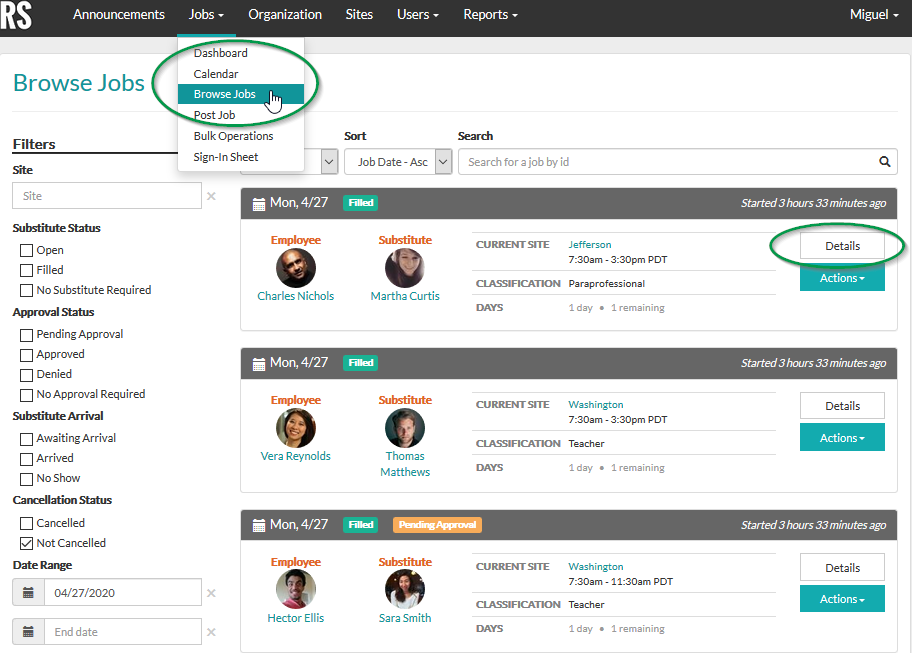Screen dimensions: 912x653
Task: Open the Reports dropdown menu
Action: click(x=490, y=15)
